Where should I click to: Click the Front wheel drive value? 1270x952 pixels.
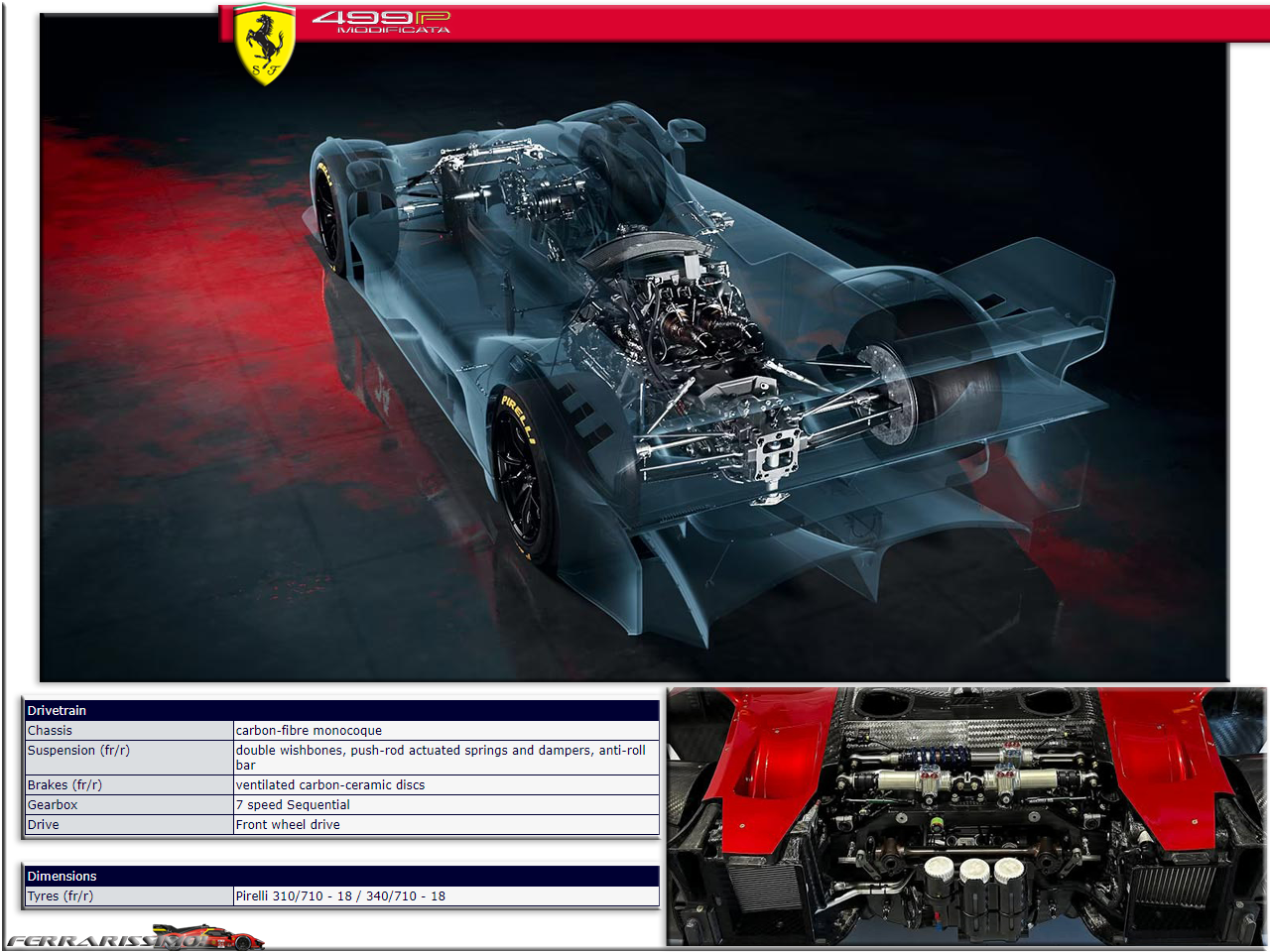pyautogui.click(x=288, y=824)
